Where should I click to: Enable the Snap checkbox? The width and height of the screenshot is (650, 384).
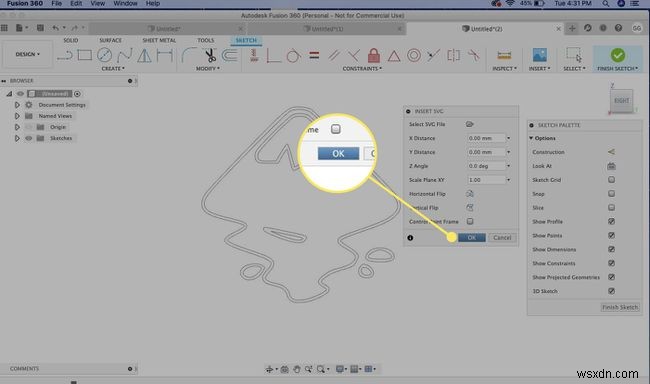click(611, 194)
